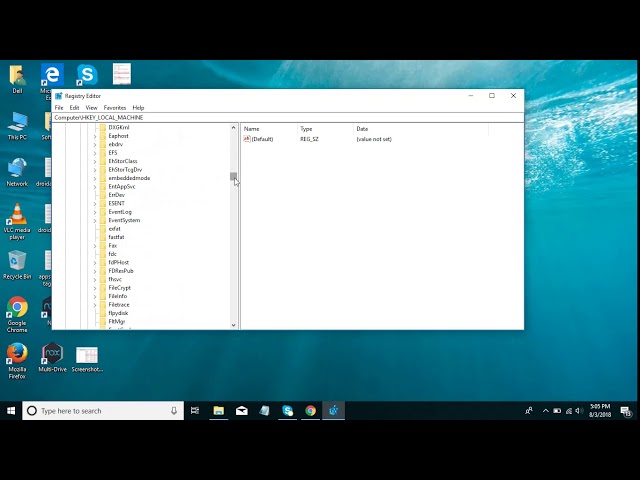The image size is (640, 480).
Task: Open the Nox Multi-Drive shortcut
Action: coord(52,357)
